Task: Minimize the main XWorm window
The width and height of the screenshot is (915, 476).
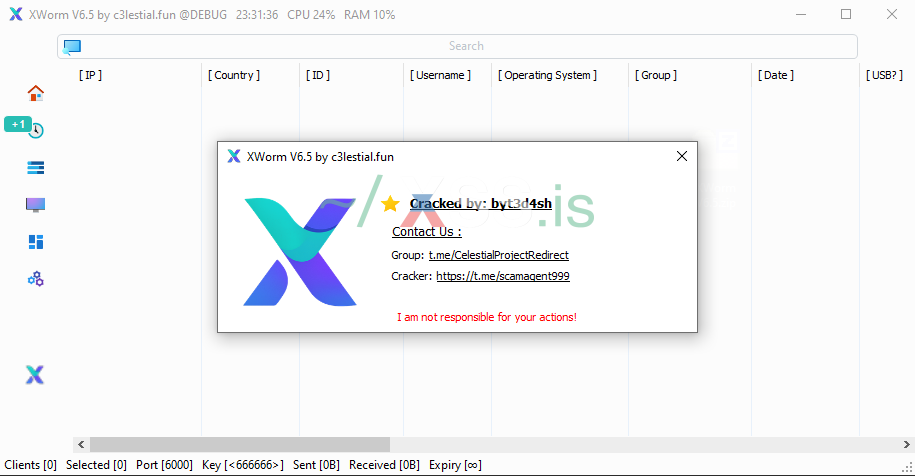Action: click(801, 15)
